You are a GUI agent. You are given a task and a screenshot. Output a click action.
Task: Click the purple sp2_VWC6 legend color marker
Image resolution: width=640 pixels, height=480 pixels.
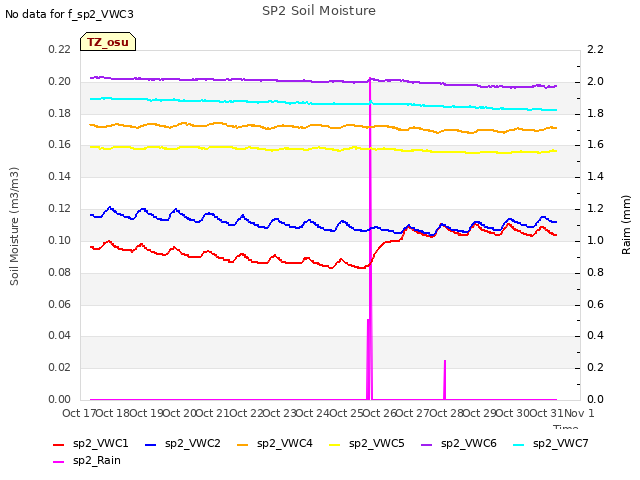point(427,444)
